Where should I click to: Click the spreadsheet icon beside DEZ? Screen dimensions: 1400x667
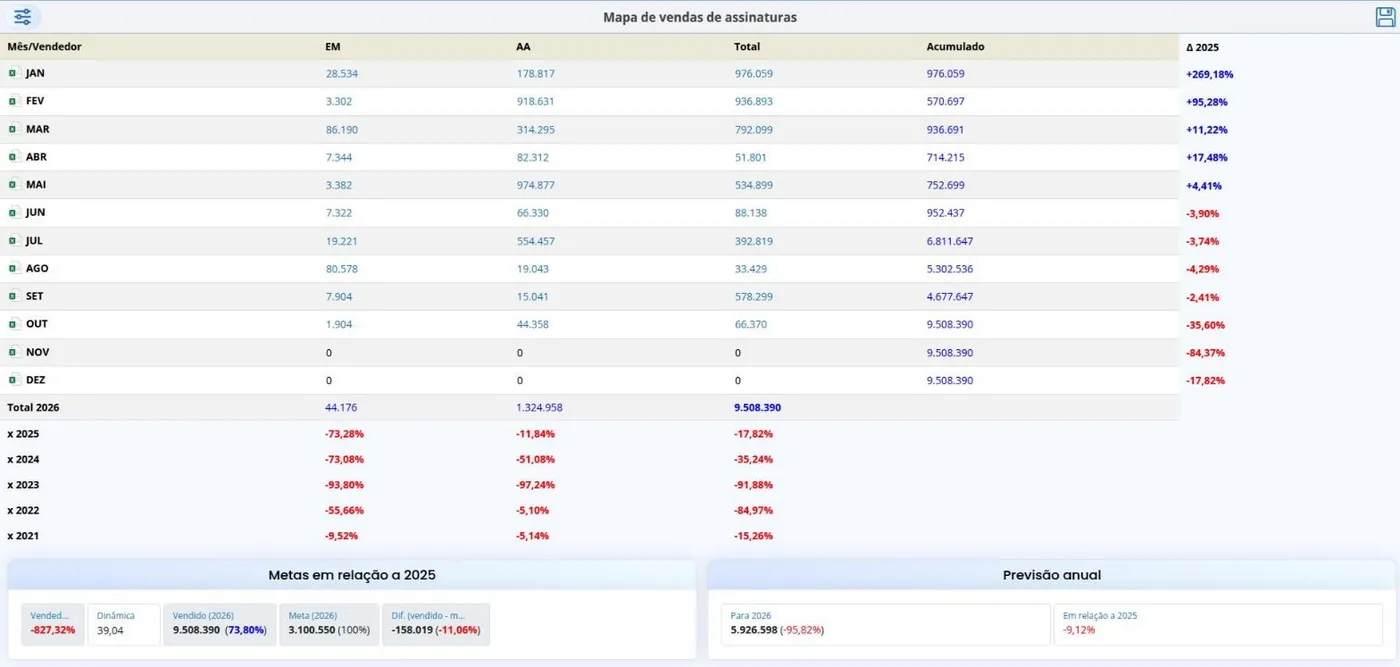[x=13, y=380]
